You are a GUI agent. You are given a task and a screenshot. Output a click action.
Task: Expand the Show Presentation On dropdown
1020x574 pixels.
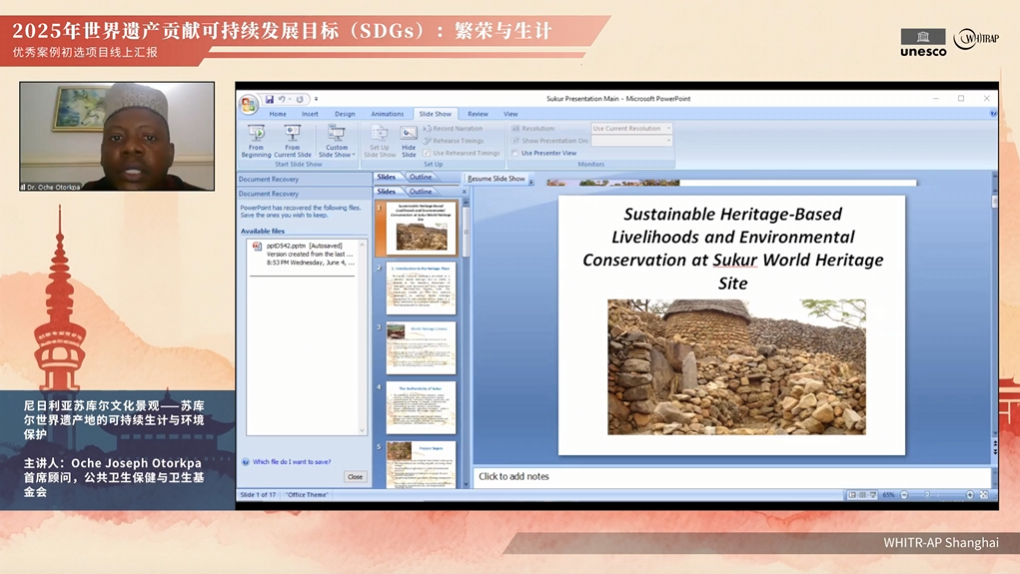632,141
